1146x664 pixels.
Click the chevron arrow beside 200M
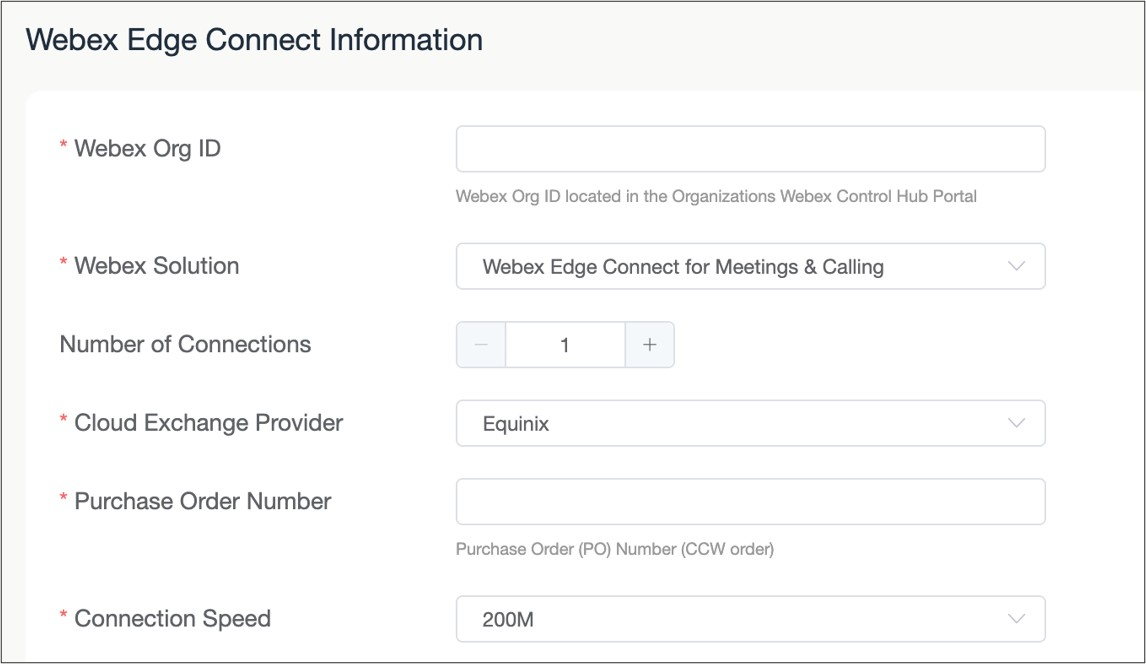point(1017,620)
